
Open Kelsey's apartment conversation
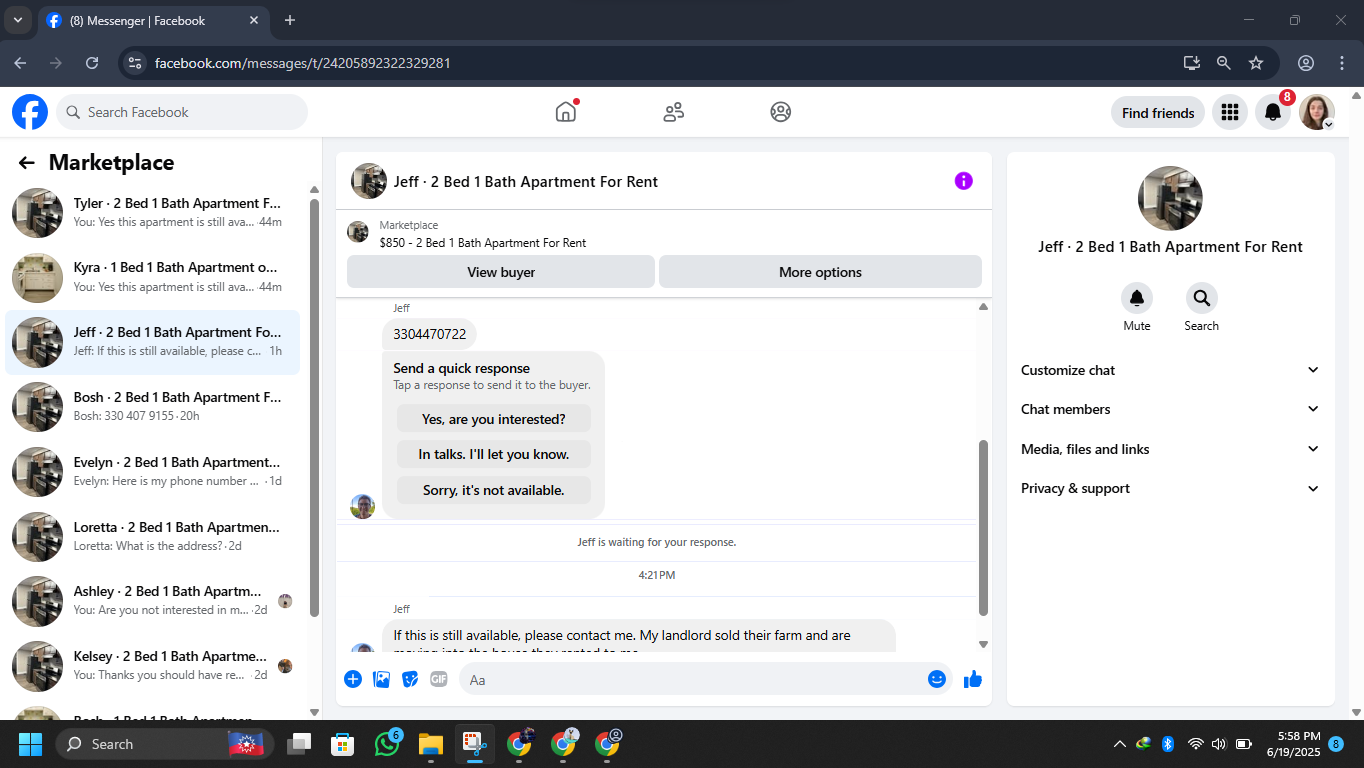[153, 666]
